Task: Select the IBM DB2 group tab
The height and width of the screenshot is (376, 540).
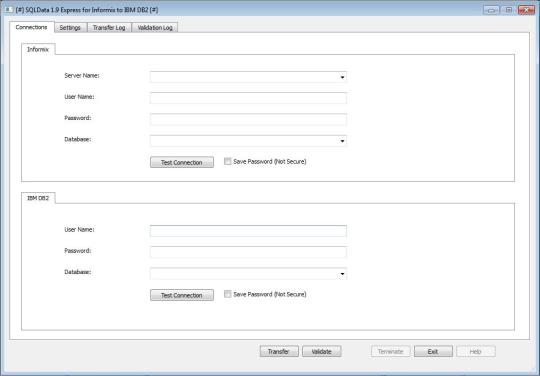Action: [x=38, y=198]
